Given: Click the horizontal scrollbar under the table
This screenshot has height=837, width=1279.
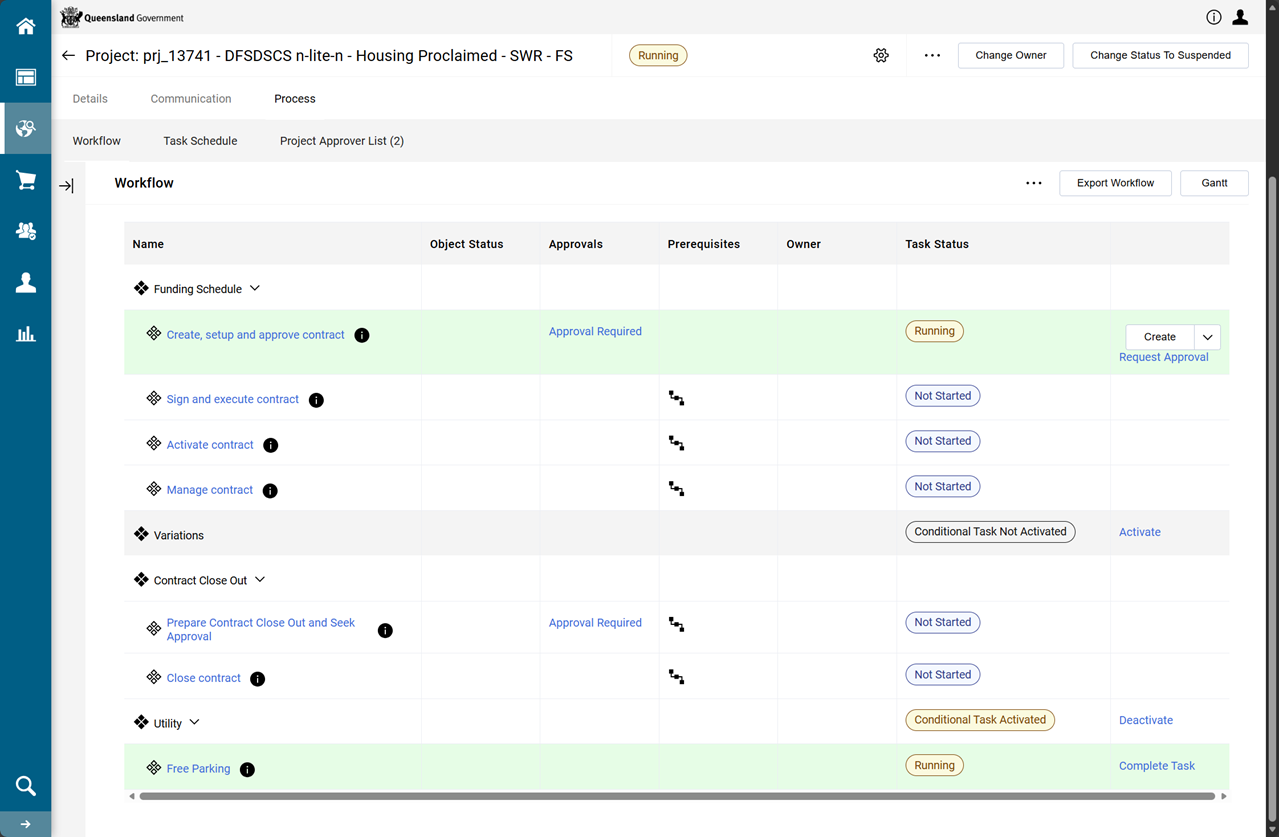Looking at the screenshot, I should 676,797.
